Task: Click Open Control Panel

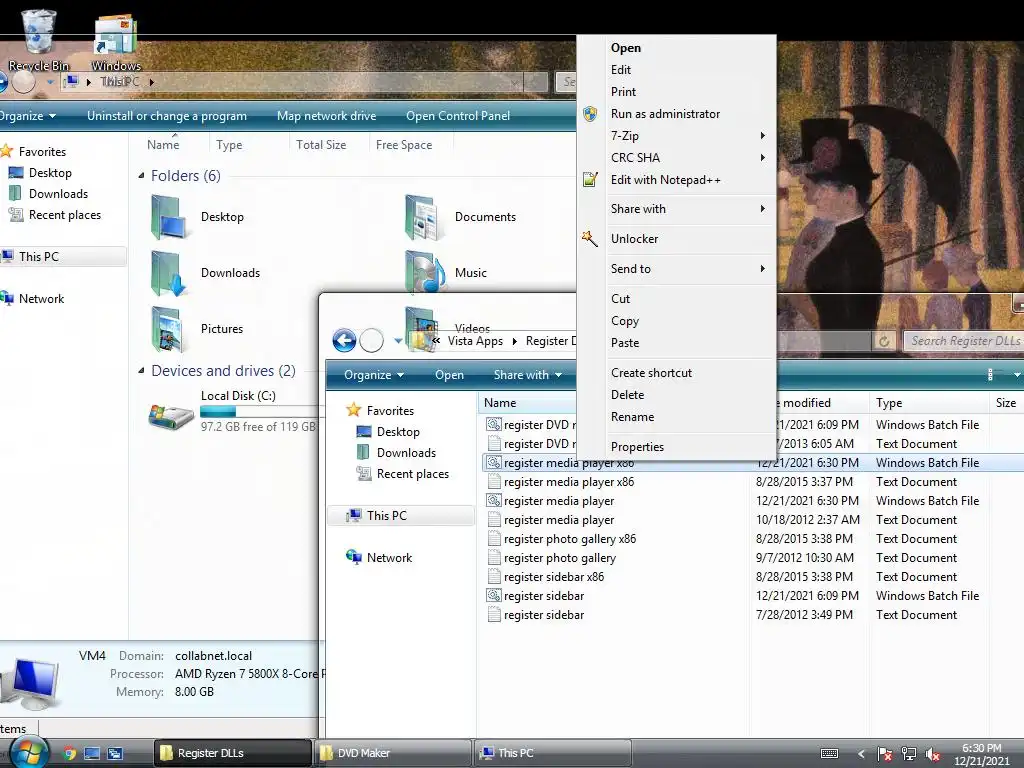Action: click(x=458, y=116)
